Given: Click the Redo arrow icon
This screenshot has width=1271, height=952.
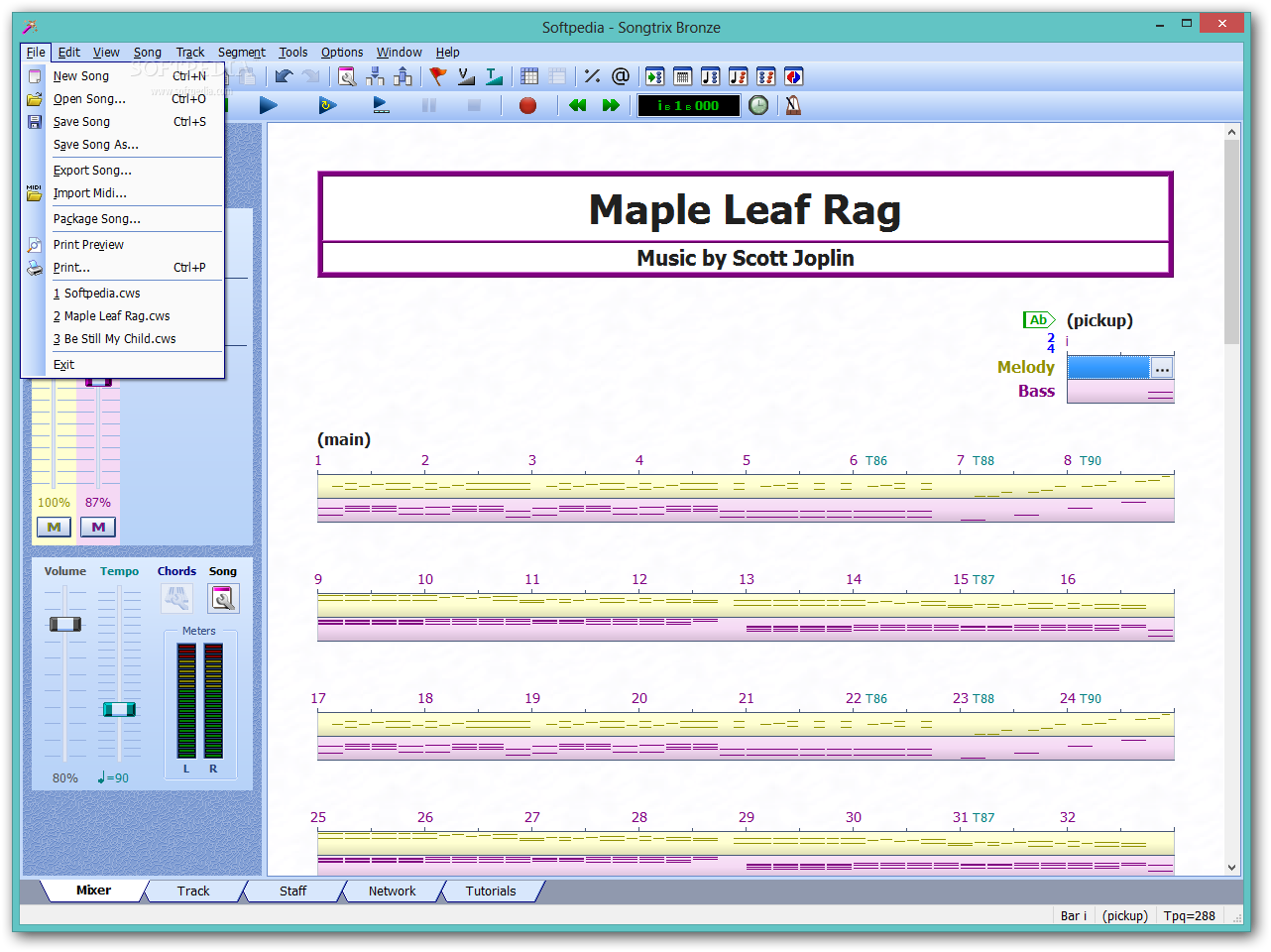Looking at the screenshot, I should pos(311,76).
